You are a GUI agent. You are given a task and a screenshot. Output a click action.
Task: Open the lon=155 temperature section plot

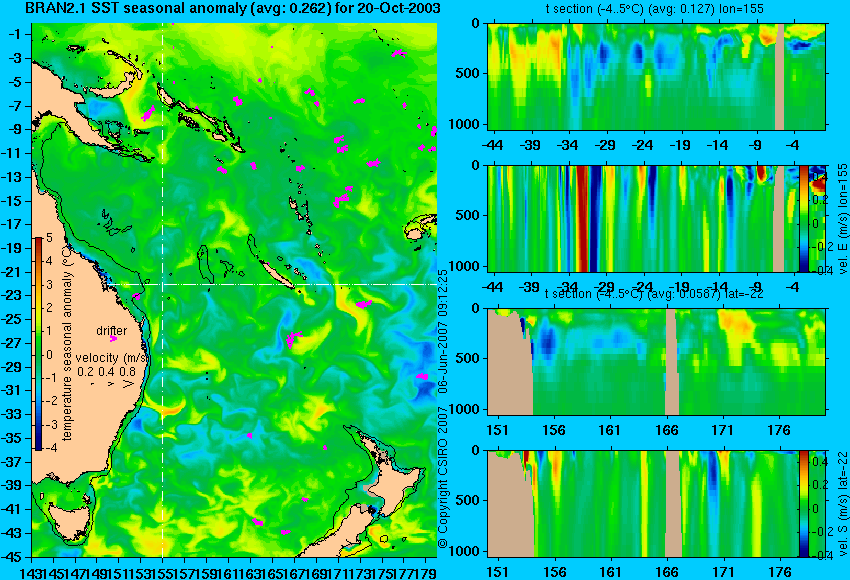tap(656, 76)
